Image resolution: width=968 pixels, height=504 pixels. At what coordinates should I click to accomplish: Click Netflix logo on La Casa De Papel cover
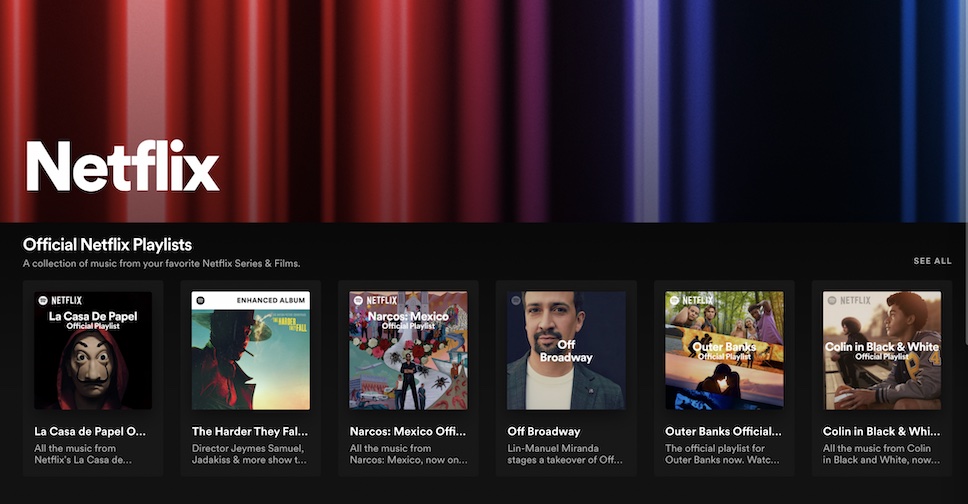(67, 300)
